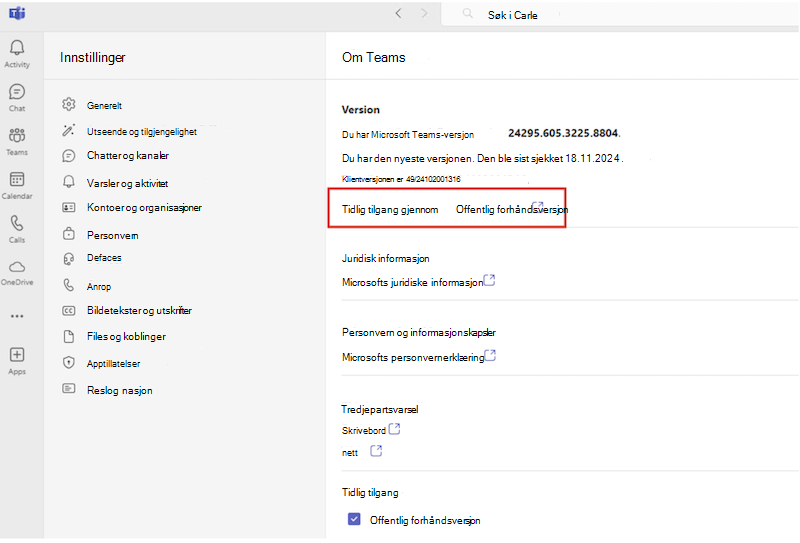Screen dimensions: 800x543
Task: Open the OneDrive cloud icon
Action: pos(17,267)
